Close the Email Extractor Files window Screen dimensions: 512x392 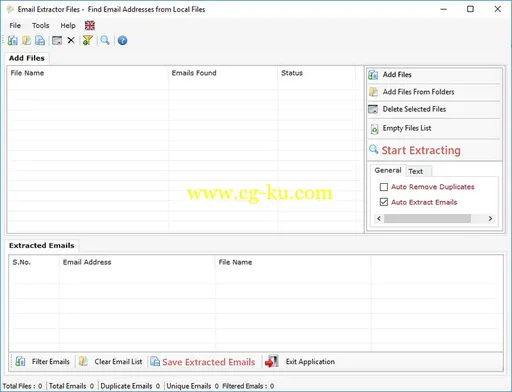[497, 9]
